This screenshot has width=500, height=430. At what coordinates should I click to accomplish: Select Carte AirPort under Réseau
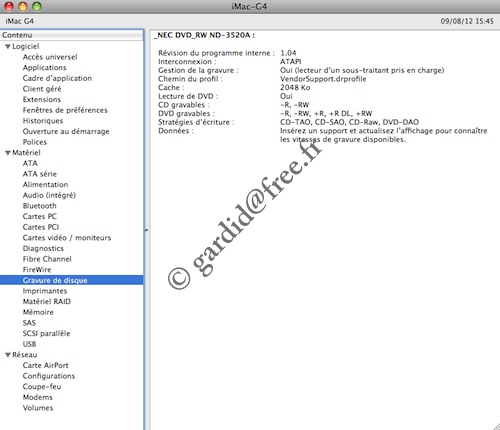[45, 365]
